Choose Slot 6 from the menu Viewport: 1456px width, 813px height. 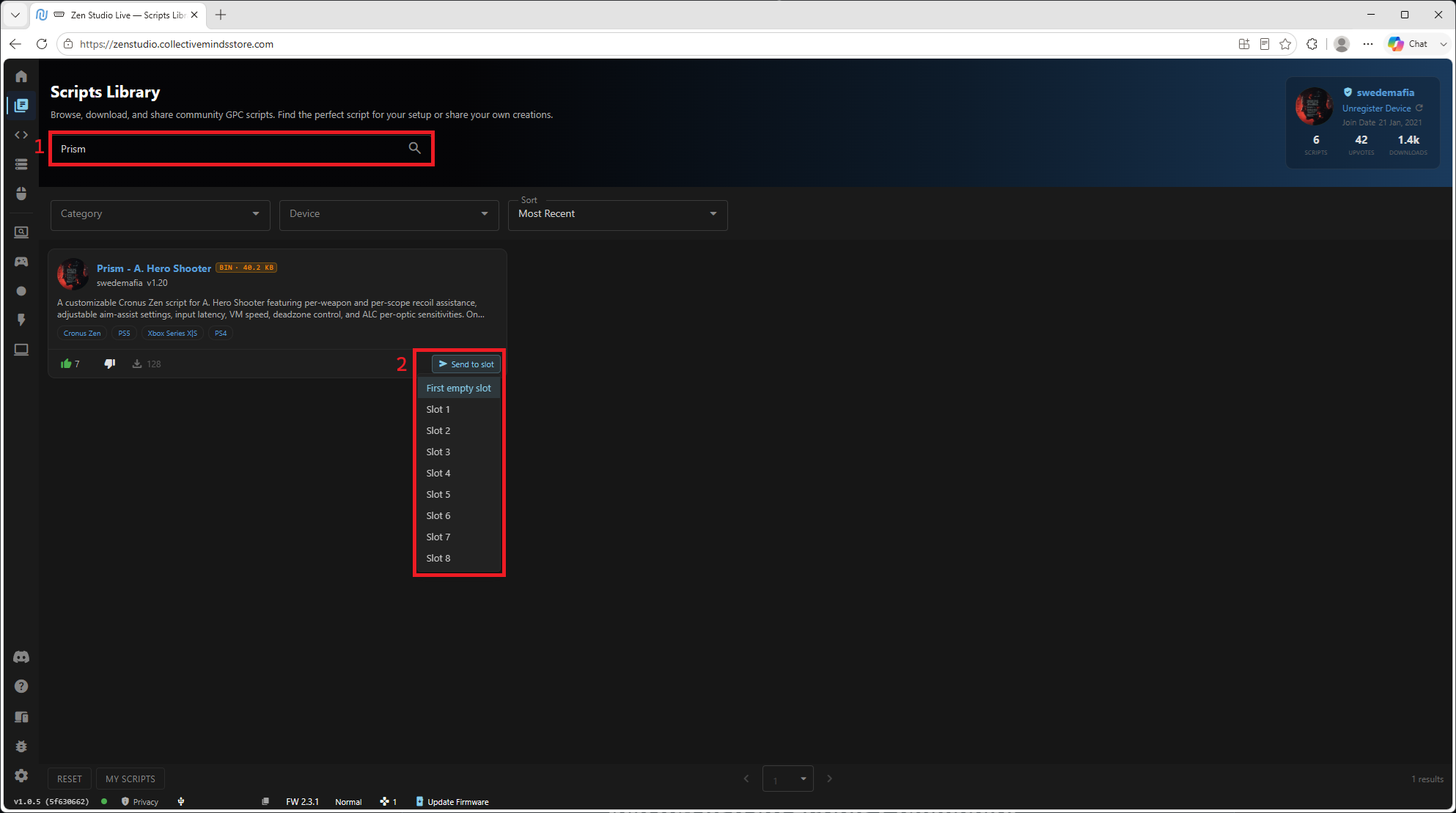pyautogui.click(x=459, y=515)
